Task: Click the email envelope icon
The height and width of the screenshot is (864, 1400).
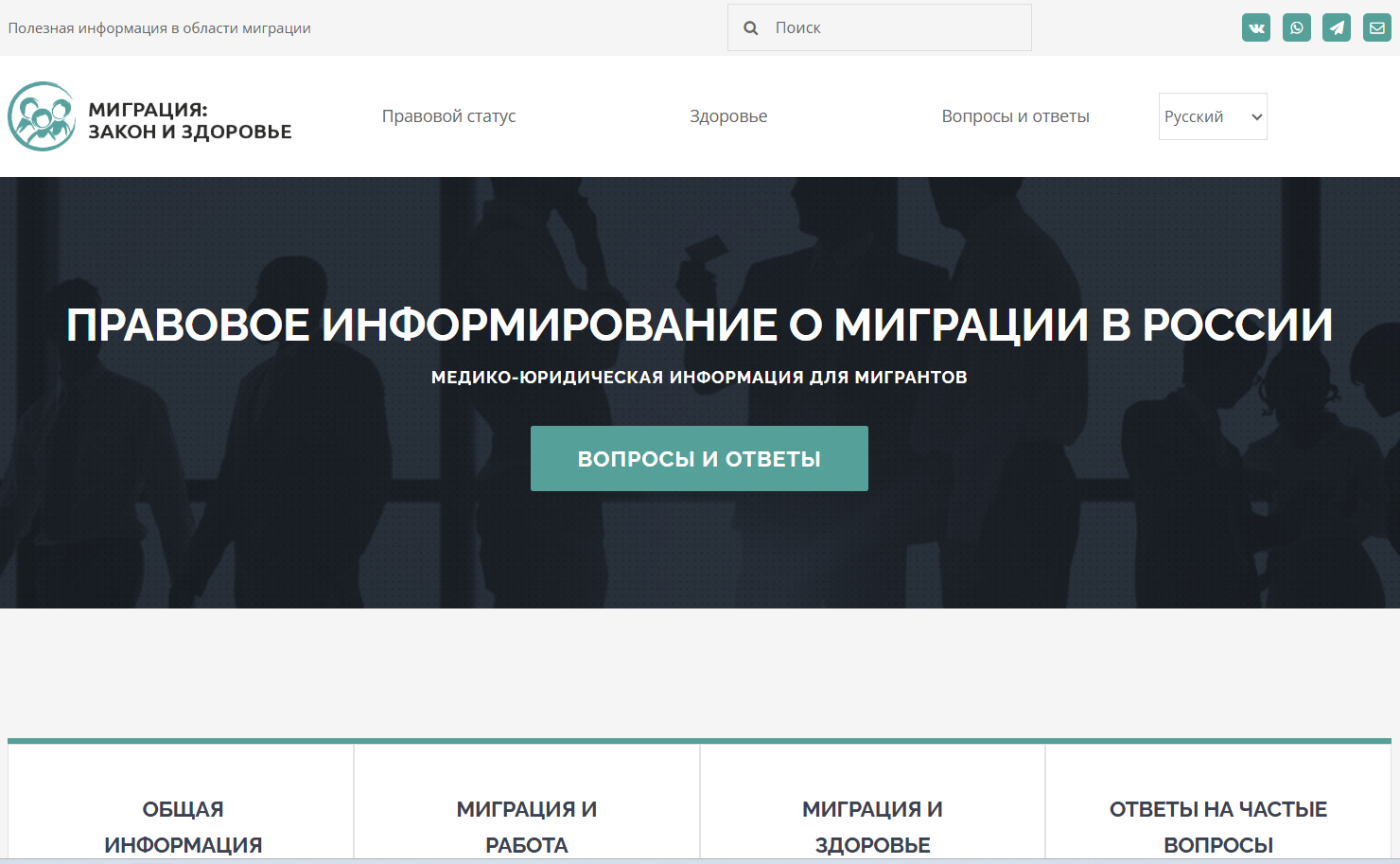Action: 1377,27
